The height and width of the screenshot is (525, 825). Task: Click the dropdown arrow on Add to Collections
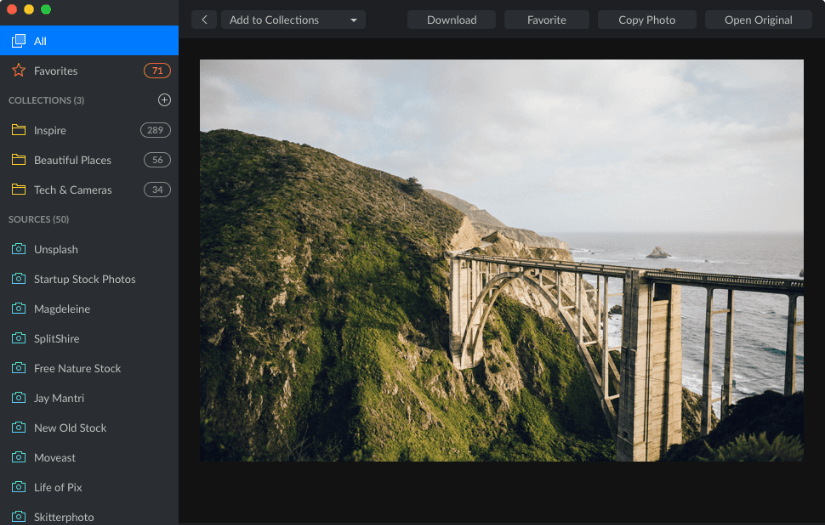(354, 20)
